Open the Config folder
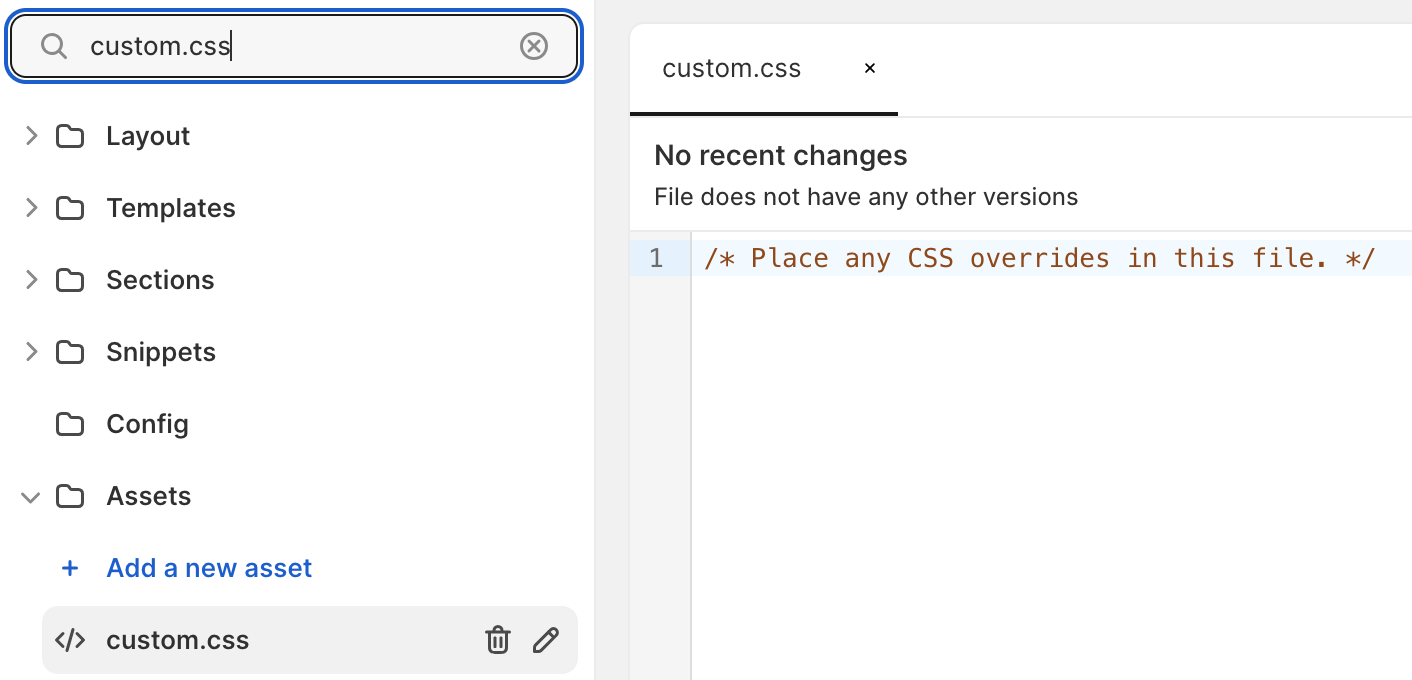1412x680 pixels. (147, 424)
